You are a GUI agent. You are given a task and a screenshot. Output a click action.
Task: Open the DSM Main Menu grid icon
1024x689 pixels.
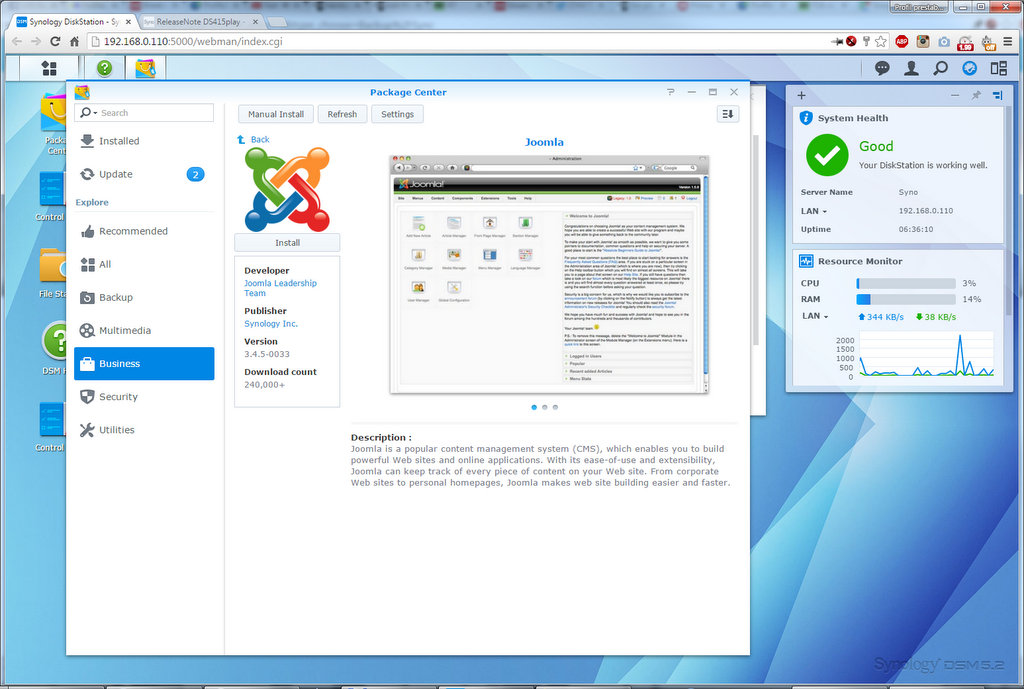coord(49,68)
